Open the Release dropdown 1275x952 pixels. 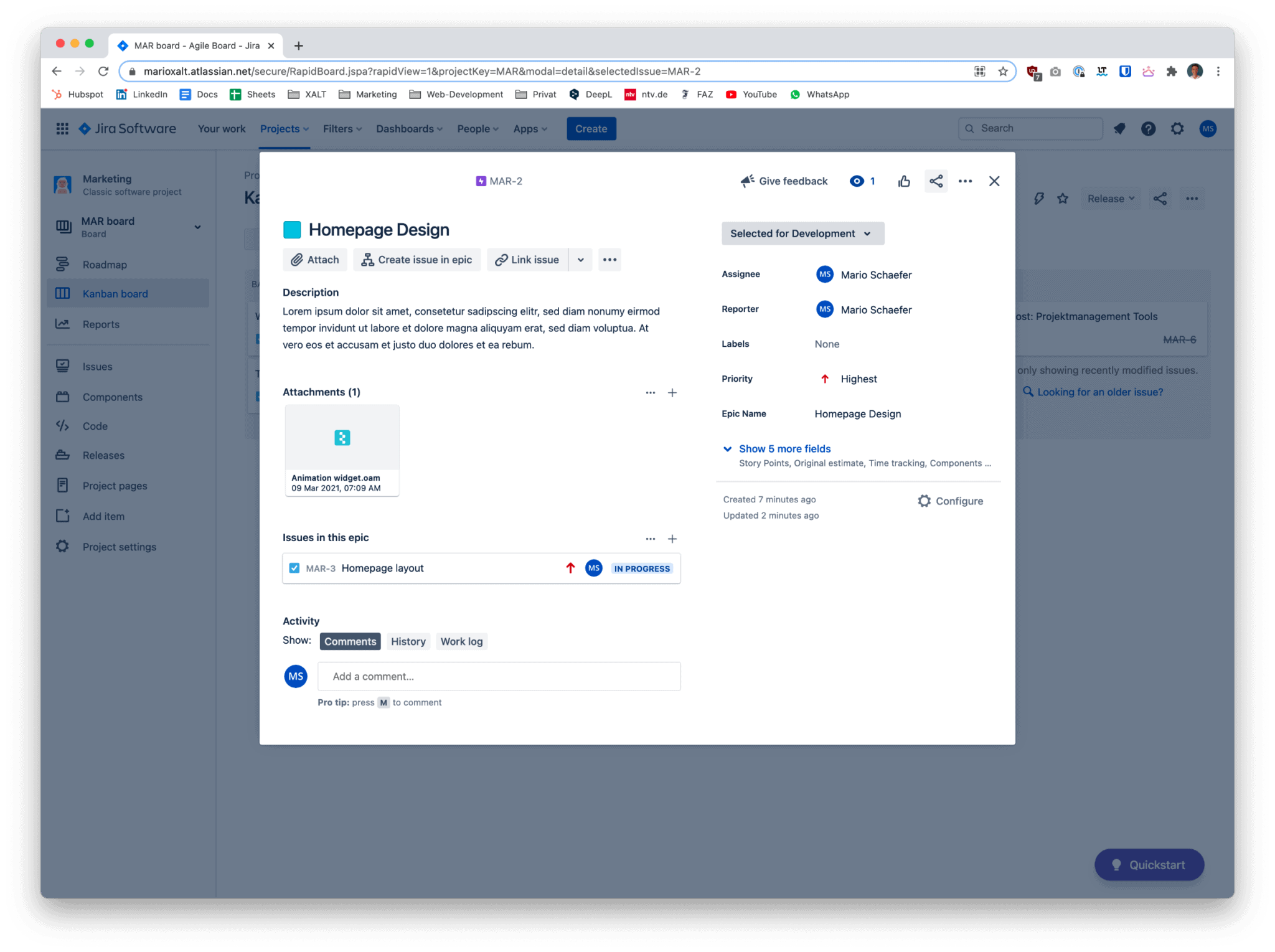[1111, 198]
